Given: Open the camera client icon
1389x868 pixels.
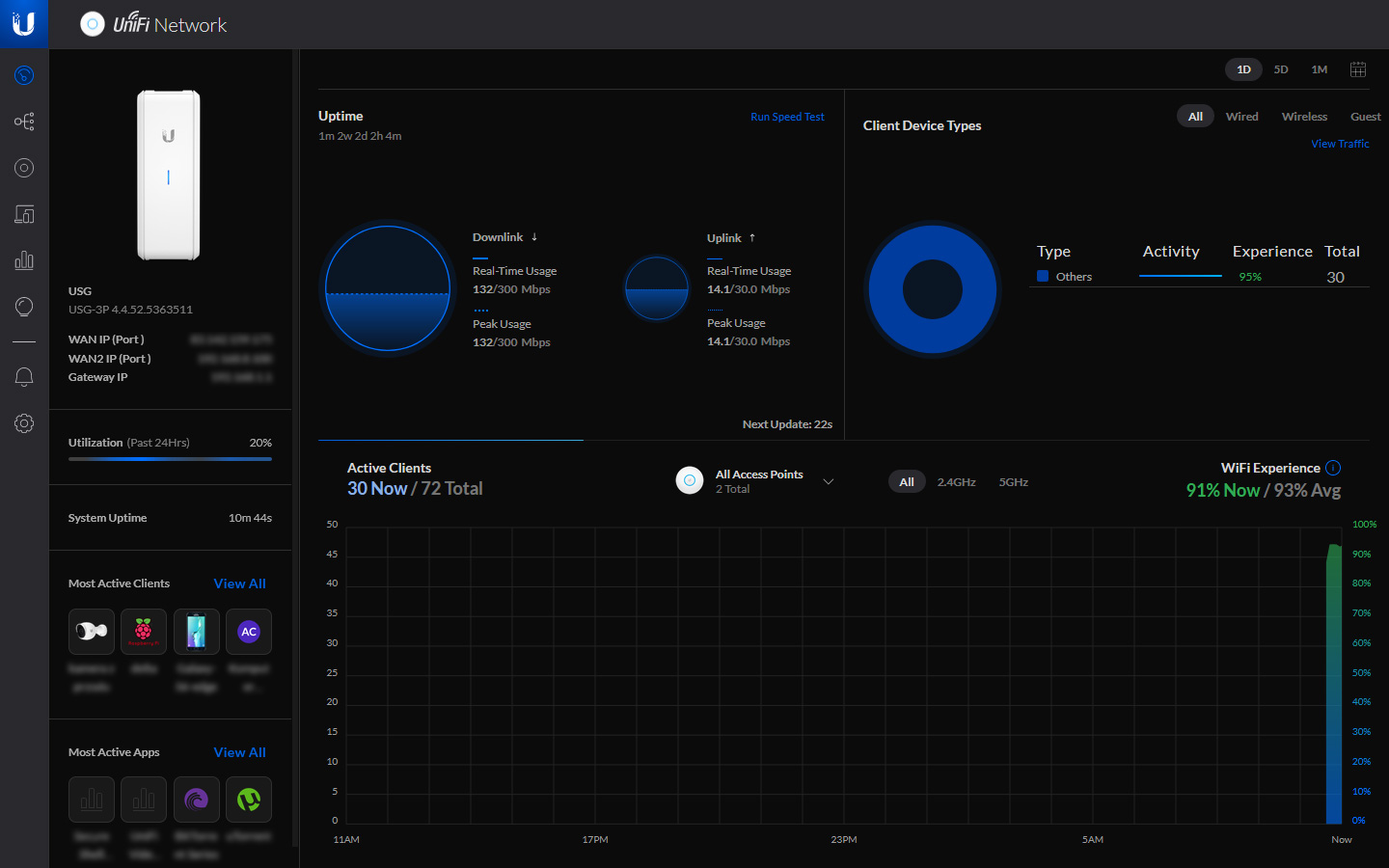Looking at the screenshot, I should [x=92, y=632].
